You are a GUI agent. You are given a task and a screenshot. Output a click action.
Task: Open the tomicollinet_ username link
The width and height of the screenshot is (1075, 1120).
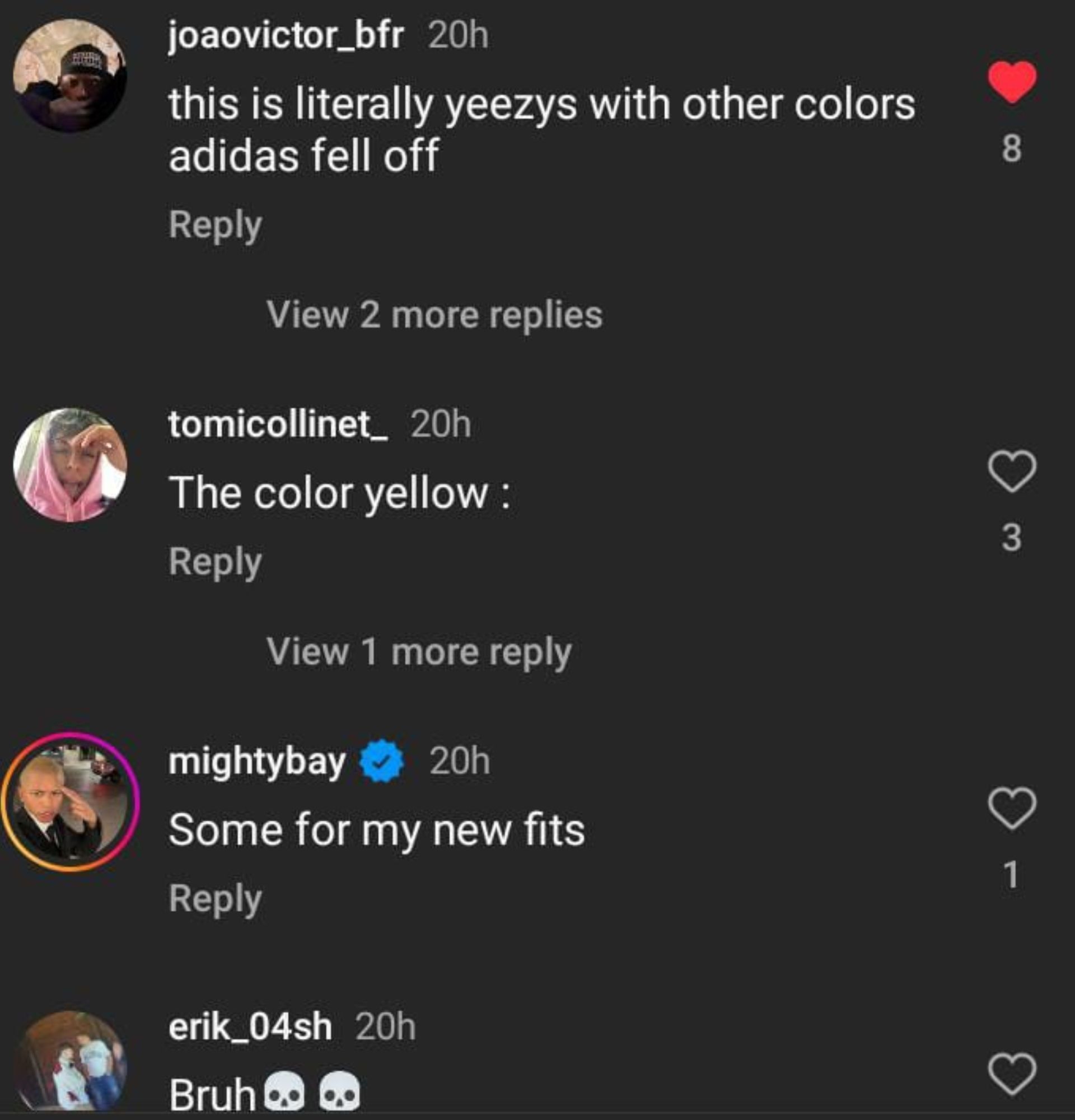point(278,424)
